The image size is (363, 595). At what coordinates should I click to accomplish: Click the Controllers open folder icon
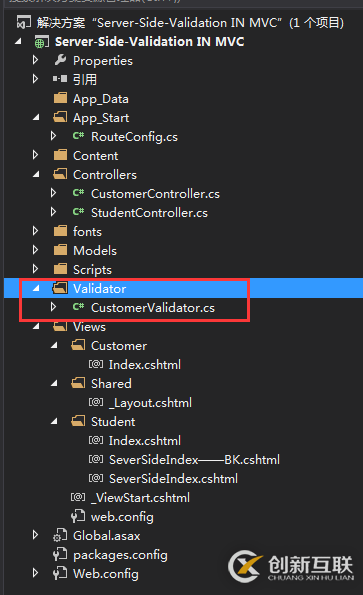click(60, 174)
